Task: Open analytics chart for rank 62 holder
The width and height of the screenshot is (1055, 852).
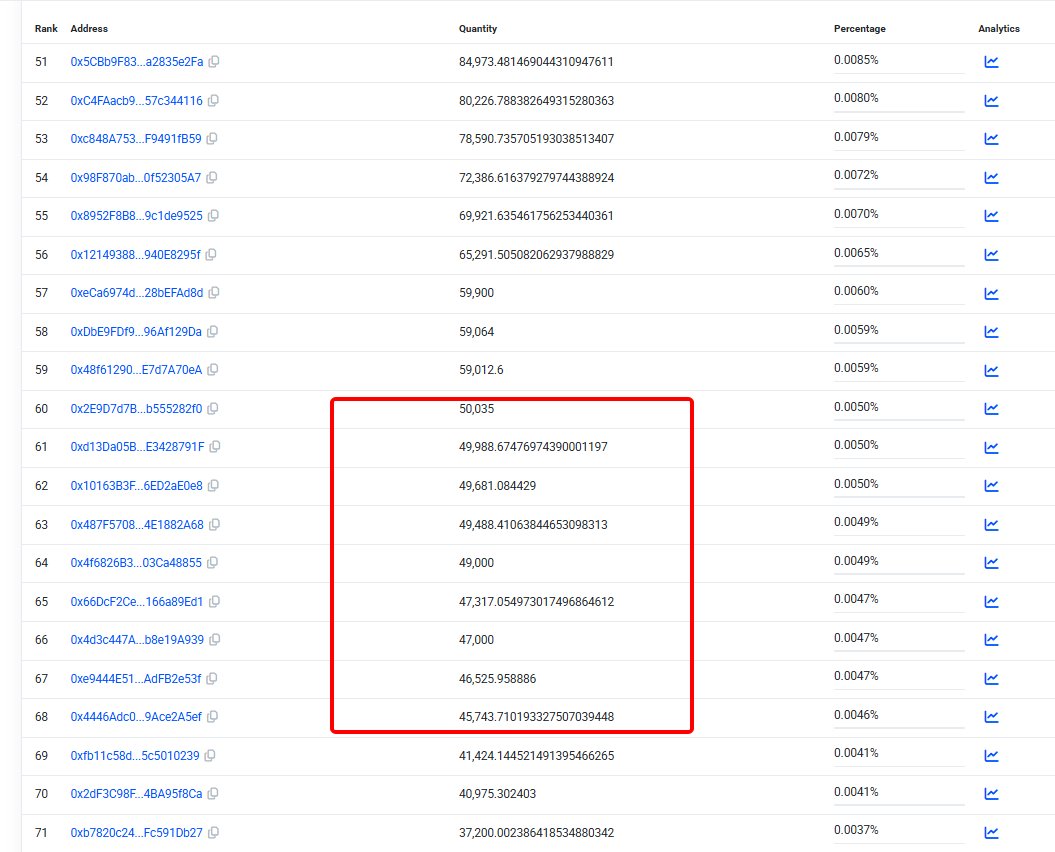Action: [x=991, y=486]
